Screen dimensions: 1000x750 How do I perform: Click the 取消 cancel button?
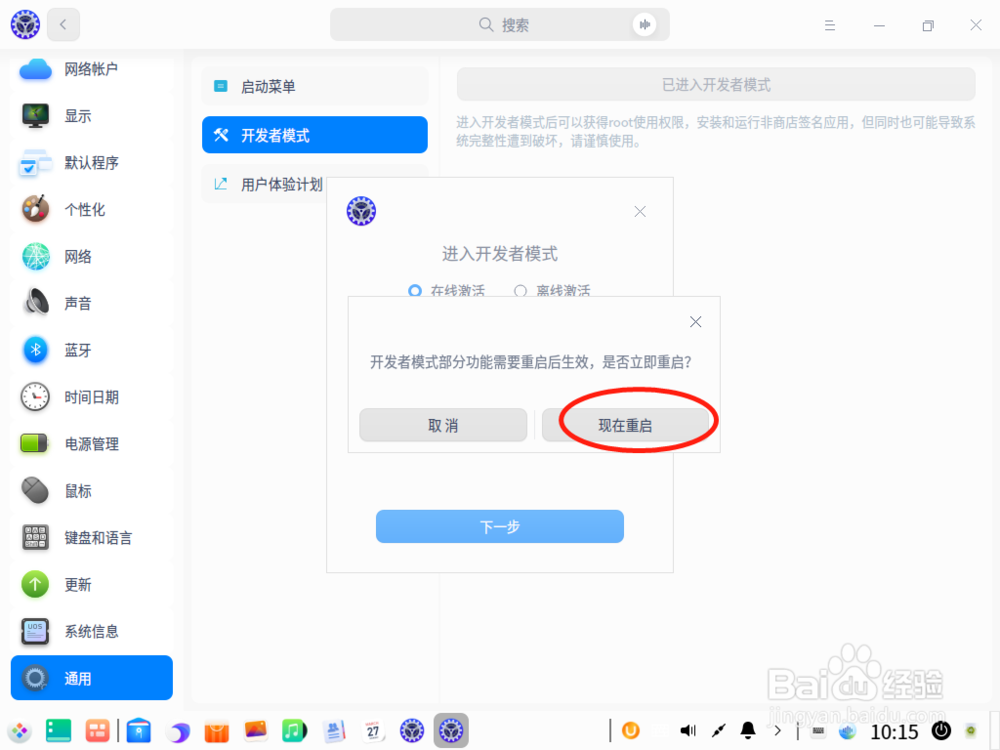(443, 424)
